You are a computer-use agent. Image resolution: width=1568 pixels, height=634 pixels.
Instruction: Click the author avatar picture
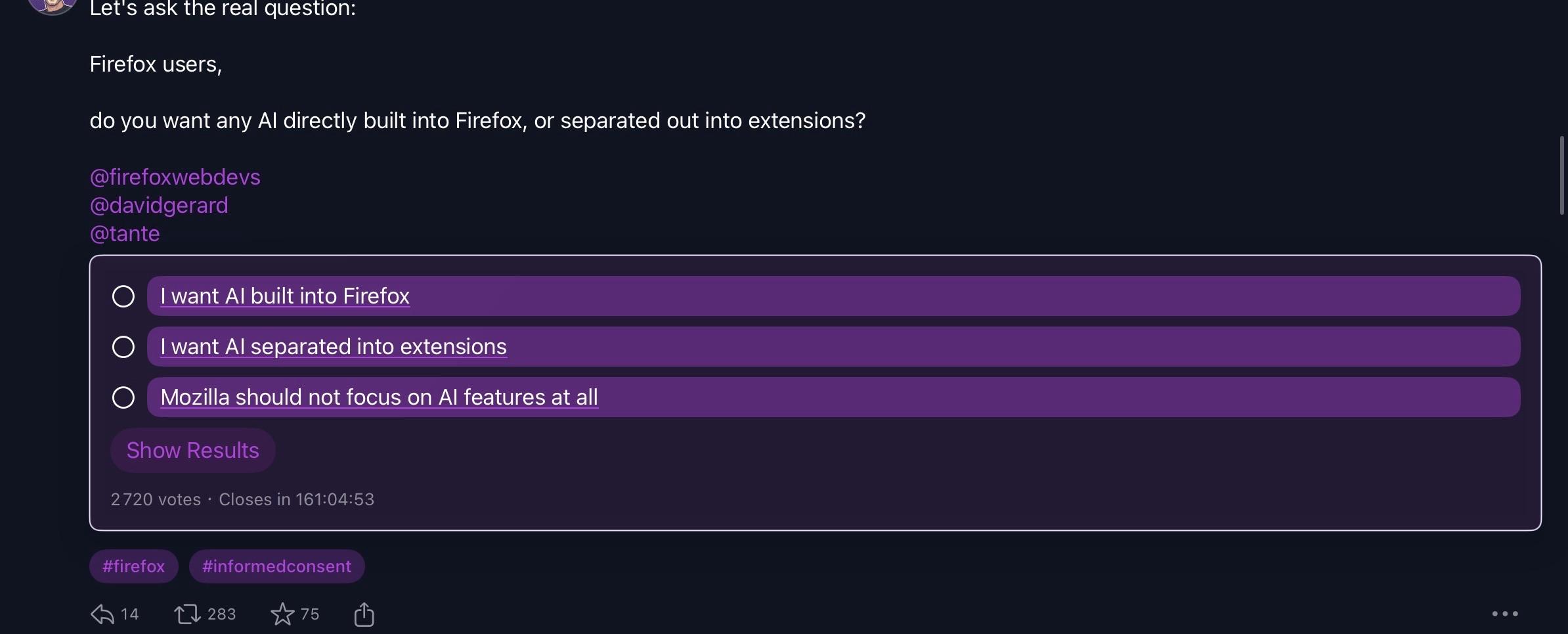pyautogui.click(x=53, y=5)
